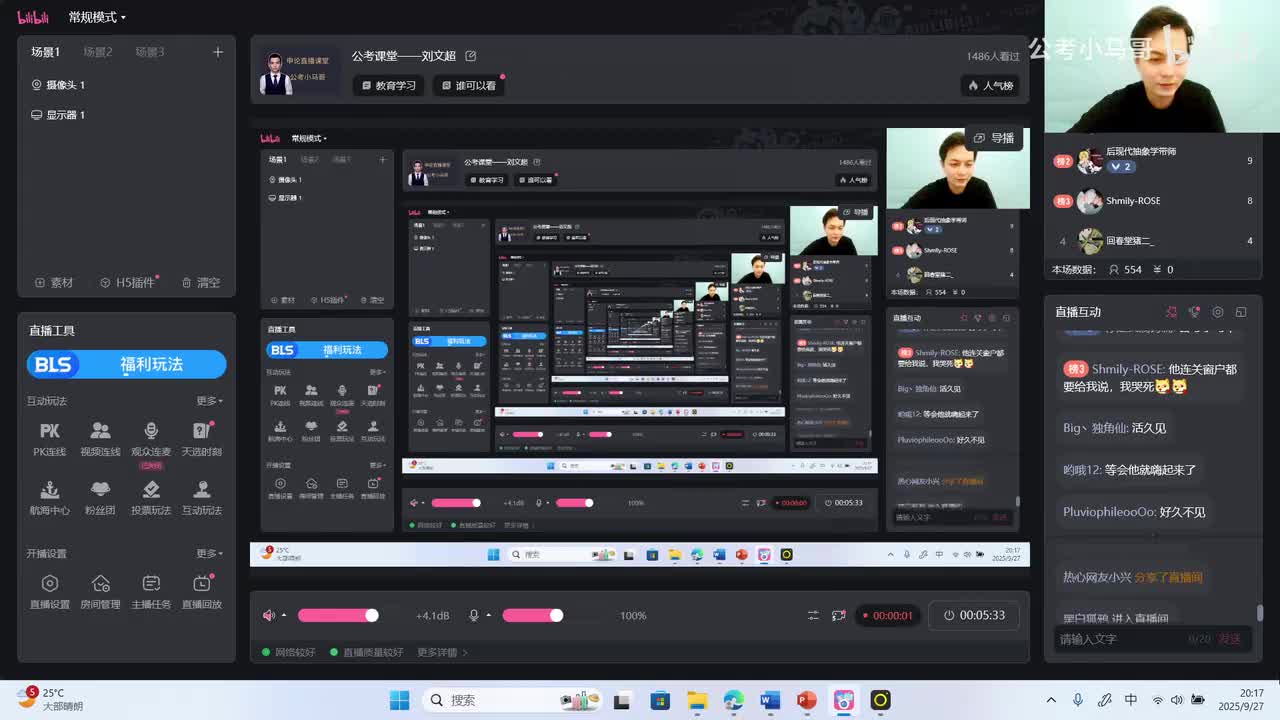This screenshot has height=720, width=1280.
Task: Start 视频连线 video link tool
Action: tap(100, 439)
